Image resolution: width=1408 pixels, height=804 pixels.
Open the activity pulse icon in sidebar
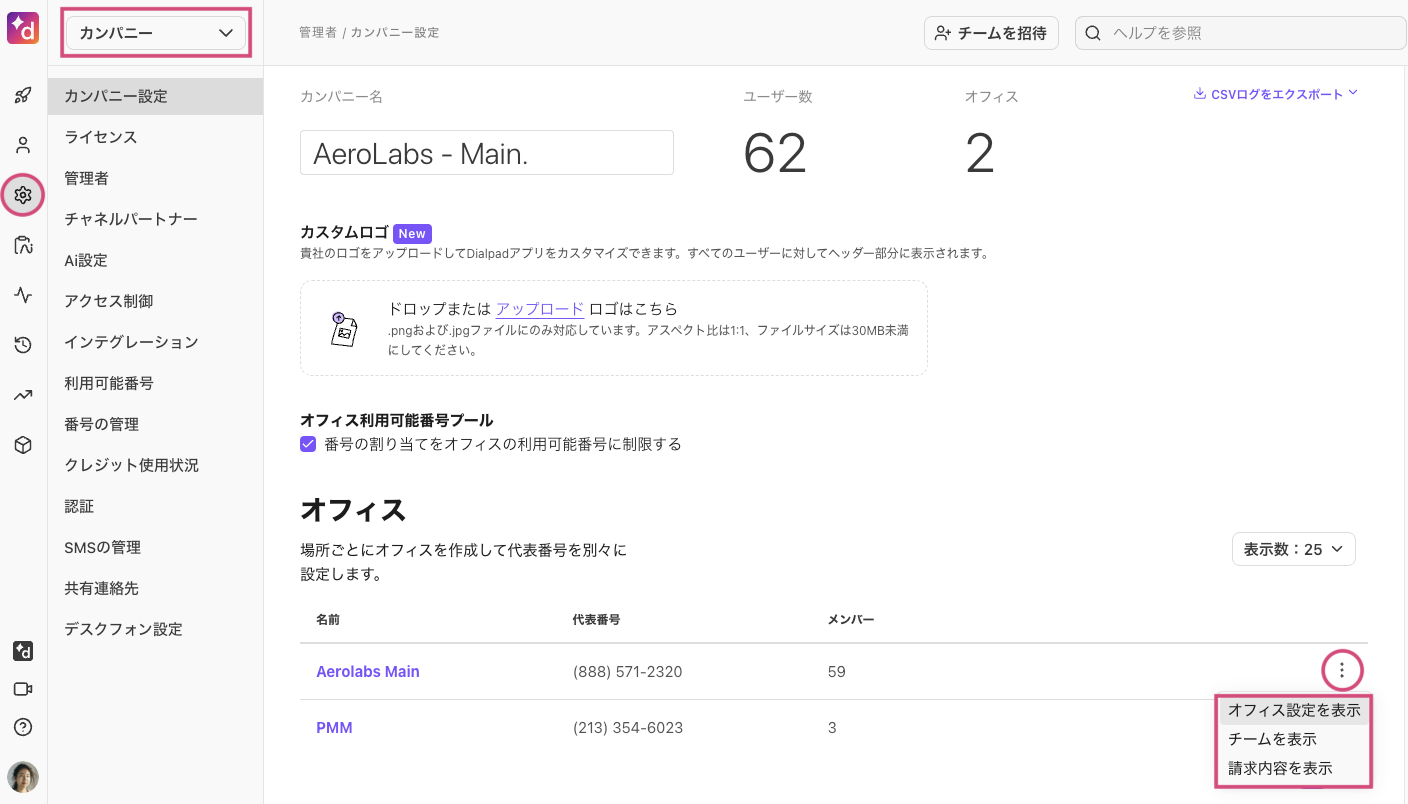tap(23, 295)
